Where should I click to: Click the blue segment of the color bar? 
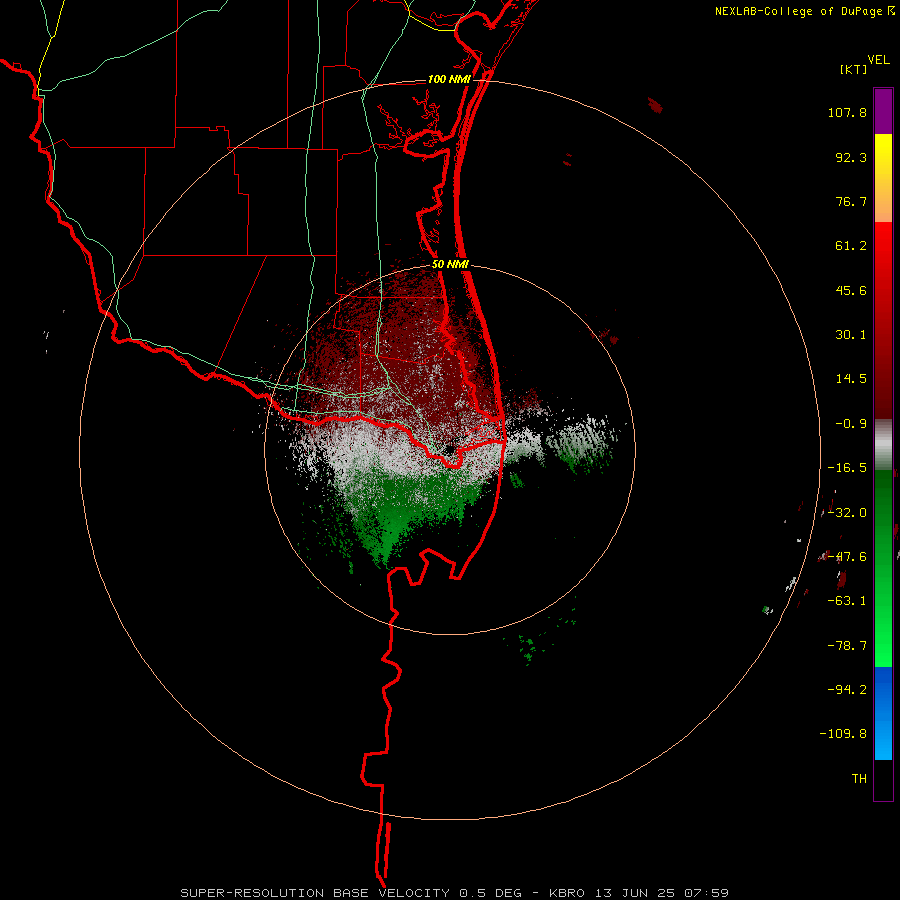point(883,713)
